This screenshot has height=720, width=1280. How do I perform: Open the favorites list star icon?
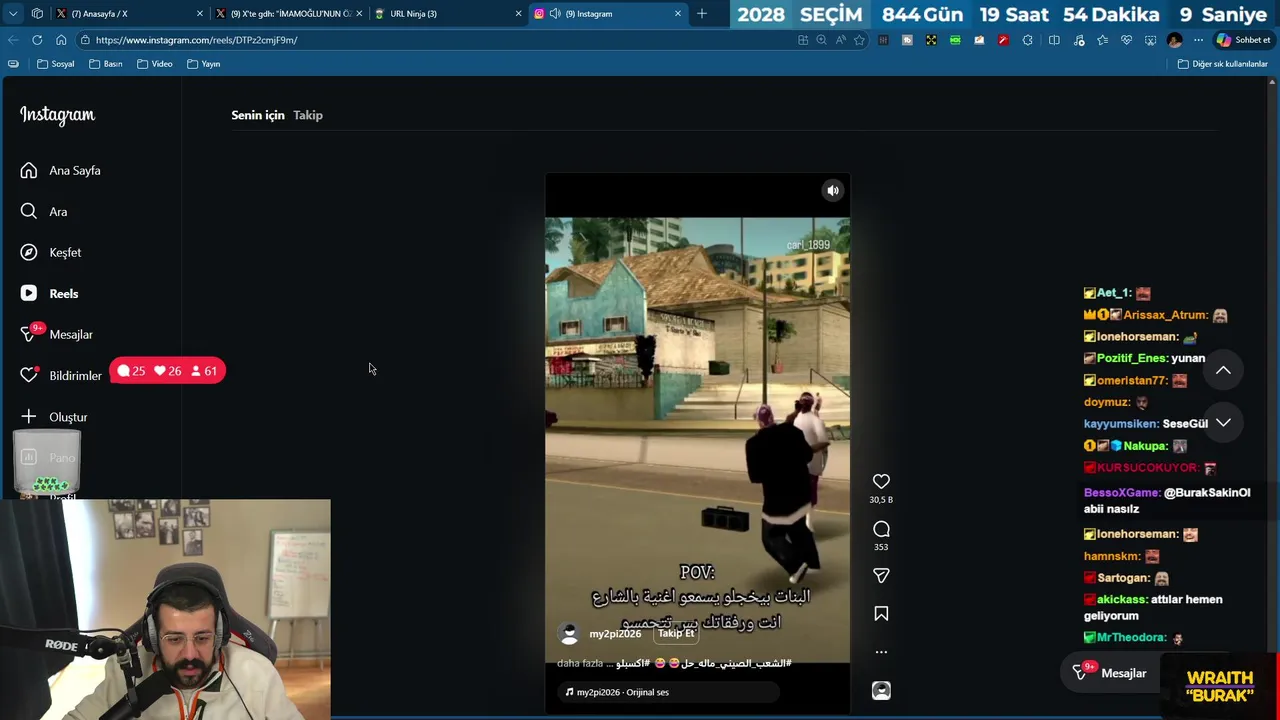click(1102, 40)
